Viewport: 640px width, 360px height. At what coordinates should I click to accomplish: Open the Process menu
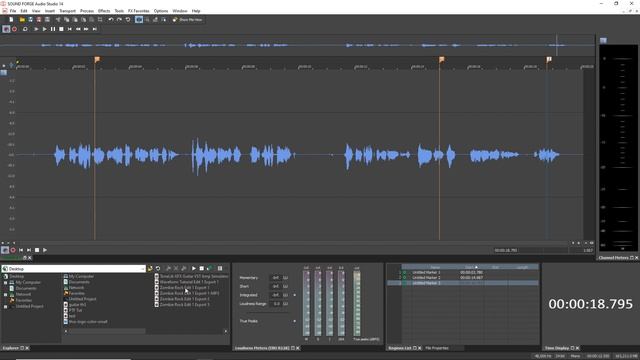pos(87,11)
